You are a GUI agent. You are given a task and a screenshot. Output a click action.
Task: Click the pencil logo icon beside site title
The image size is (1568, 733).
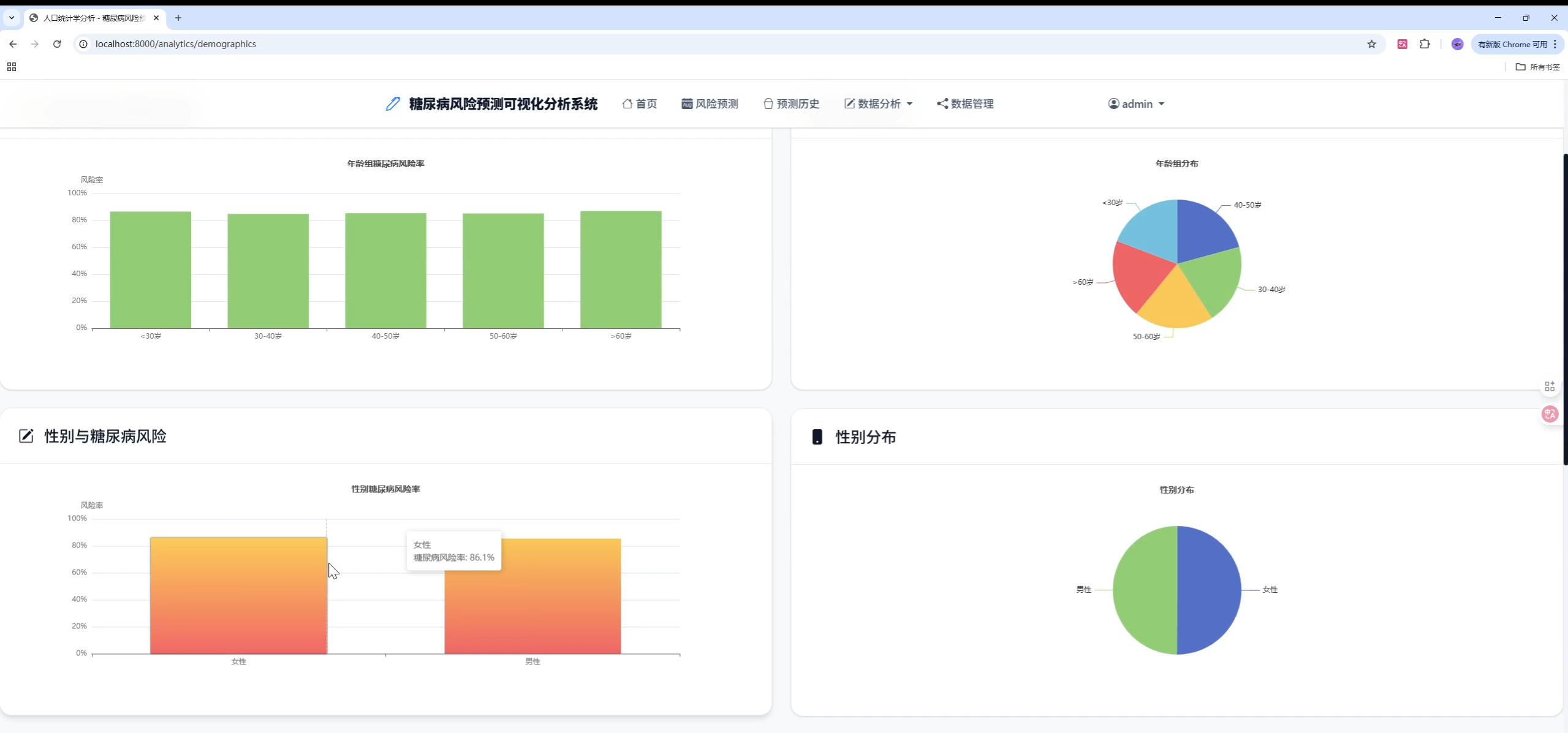coord(393,104)
